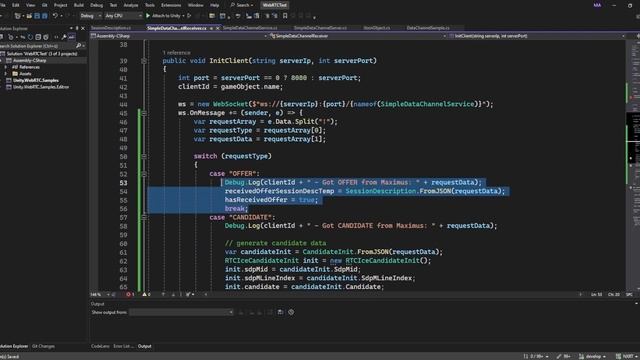Image resolution: width=640 pixels, height=360 pixels.
Task: Switch to the SimpleDataChannelService.cs tab
Action: pos(250,28)
